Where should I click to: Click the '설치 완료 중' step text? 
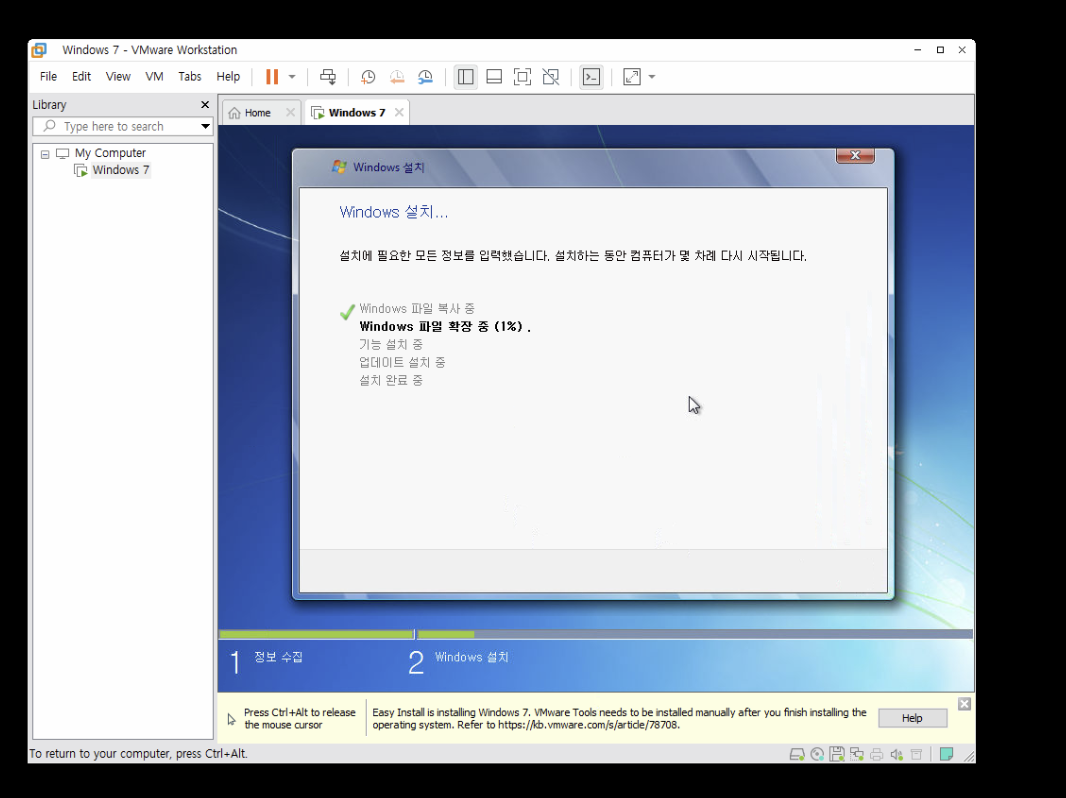point(391,381)
